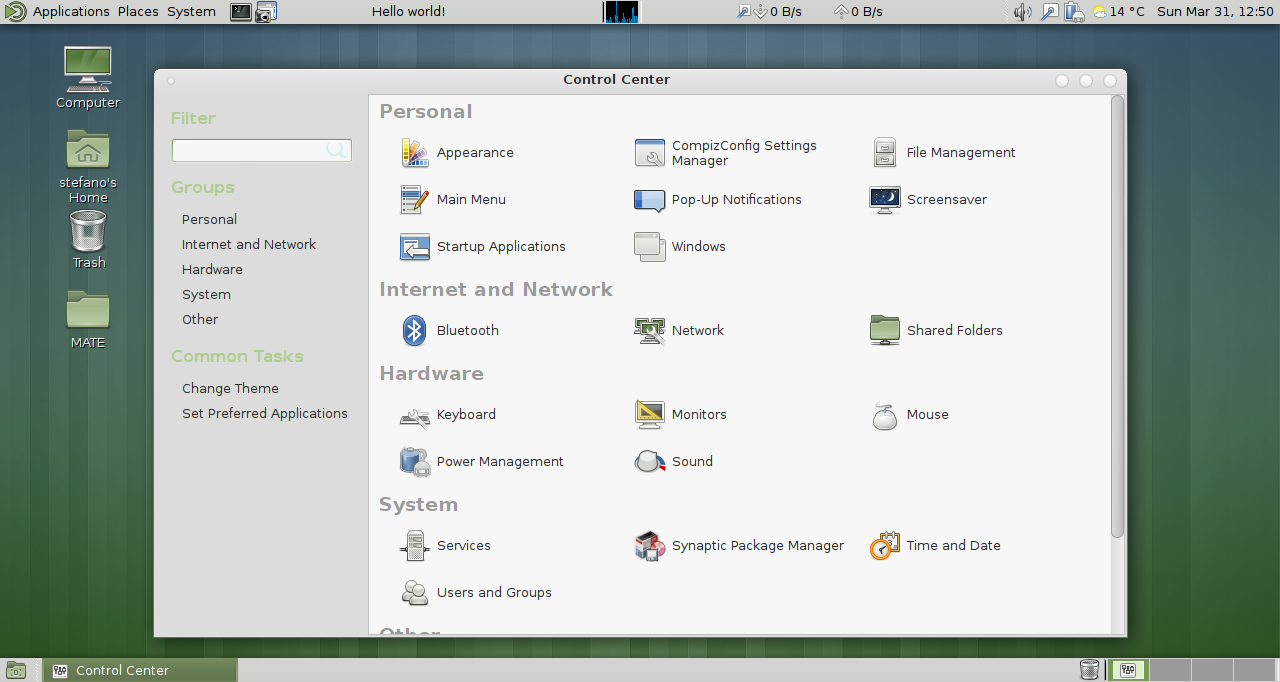
Task: Jump to the Hardware group
Action: [x=212, y=269]
